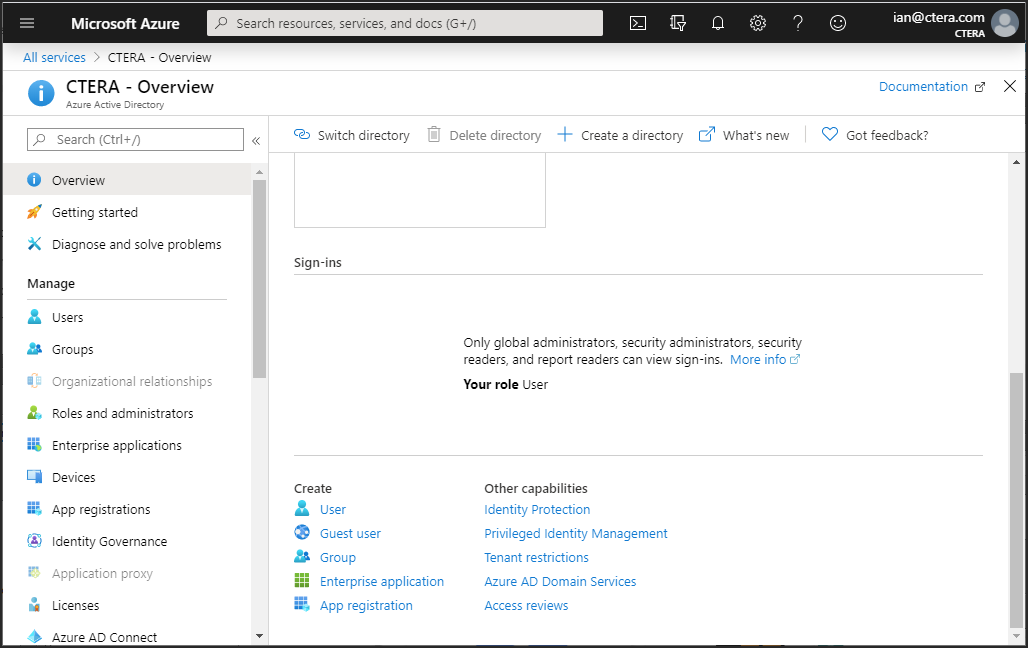Focus the sidebar Search (Ctrl+/) field

135,140
